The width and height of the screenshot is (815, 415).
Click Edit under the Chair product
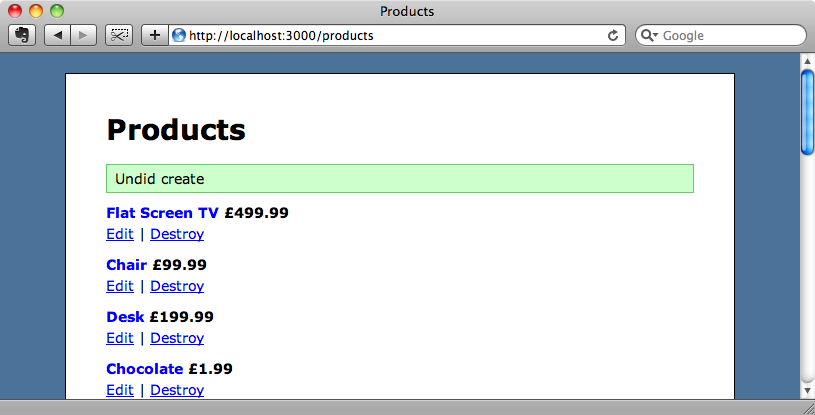click(x=120, y=286)
